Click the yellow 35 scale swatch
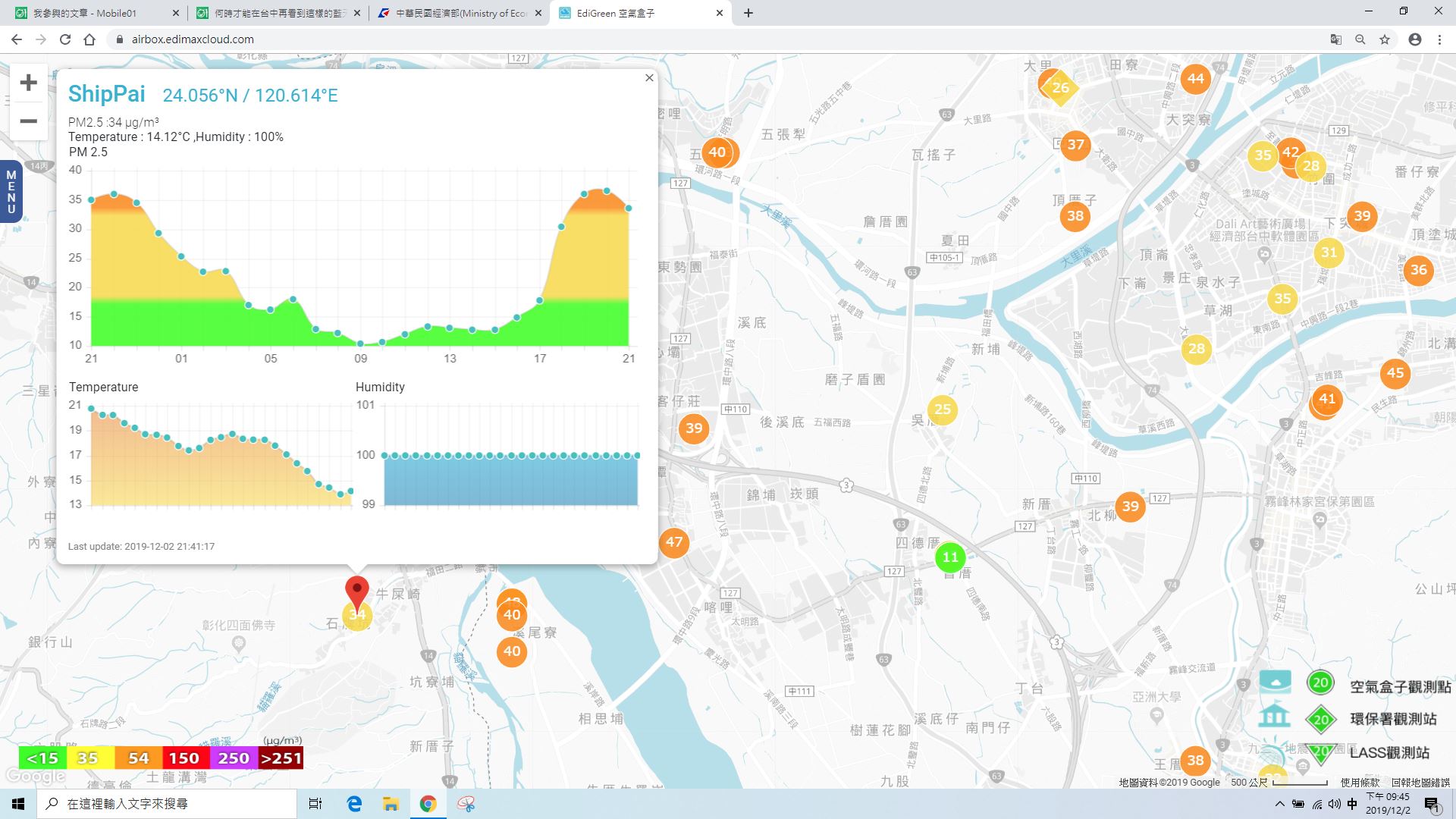Viewport: 1456px width, 819px height. [x=90, y=758]
